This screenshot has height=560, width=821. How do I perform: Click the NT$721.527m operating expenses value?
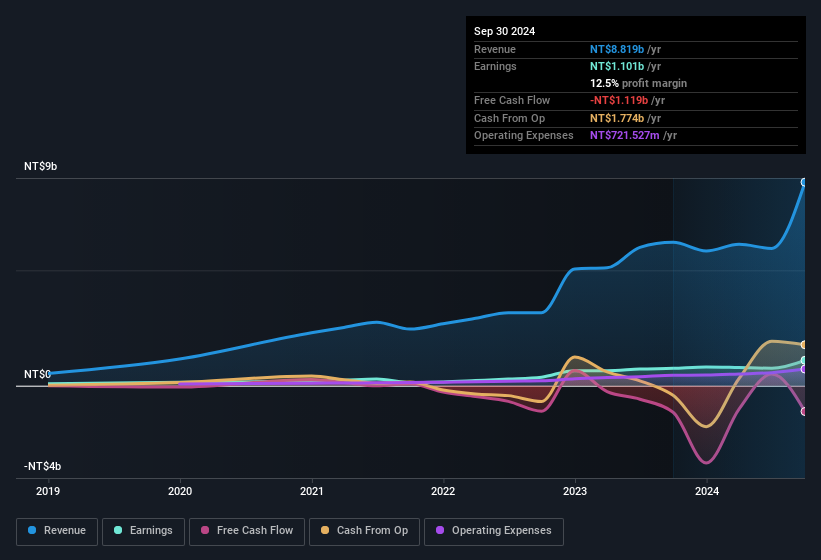tap(624, 135)
